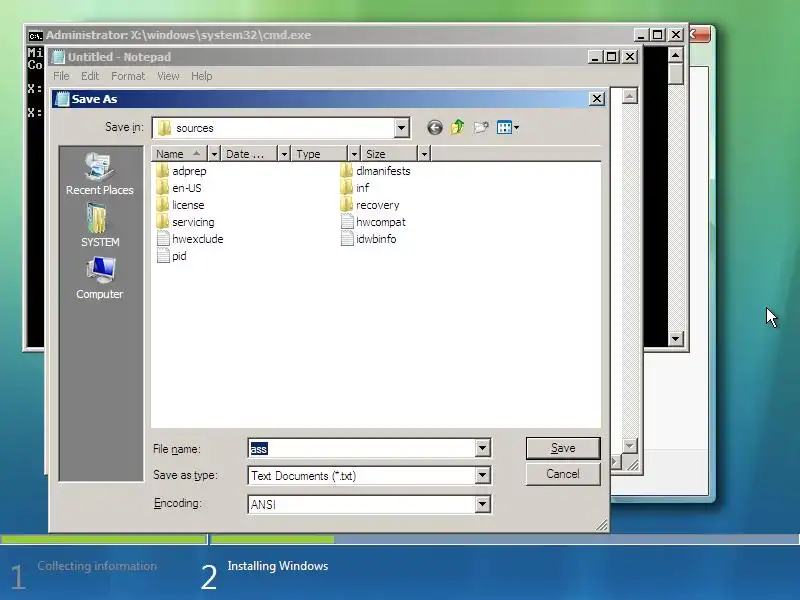Open Computer in the places bar
The image size is (800, 600).
click(x=99, y=278)
